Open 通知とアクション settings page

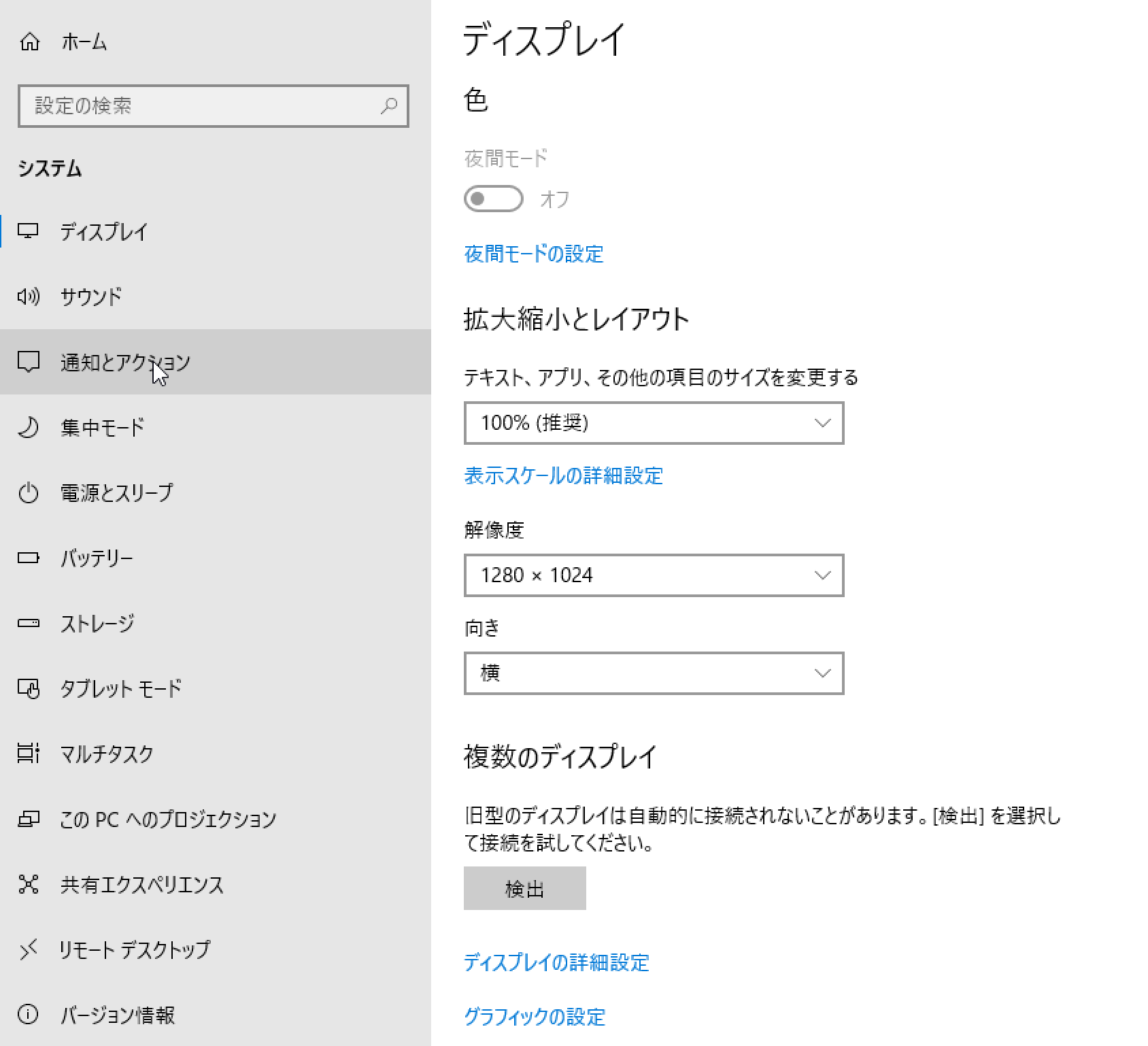click(x=216, y=362)
